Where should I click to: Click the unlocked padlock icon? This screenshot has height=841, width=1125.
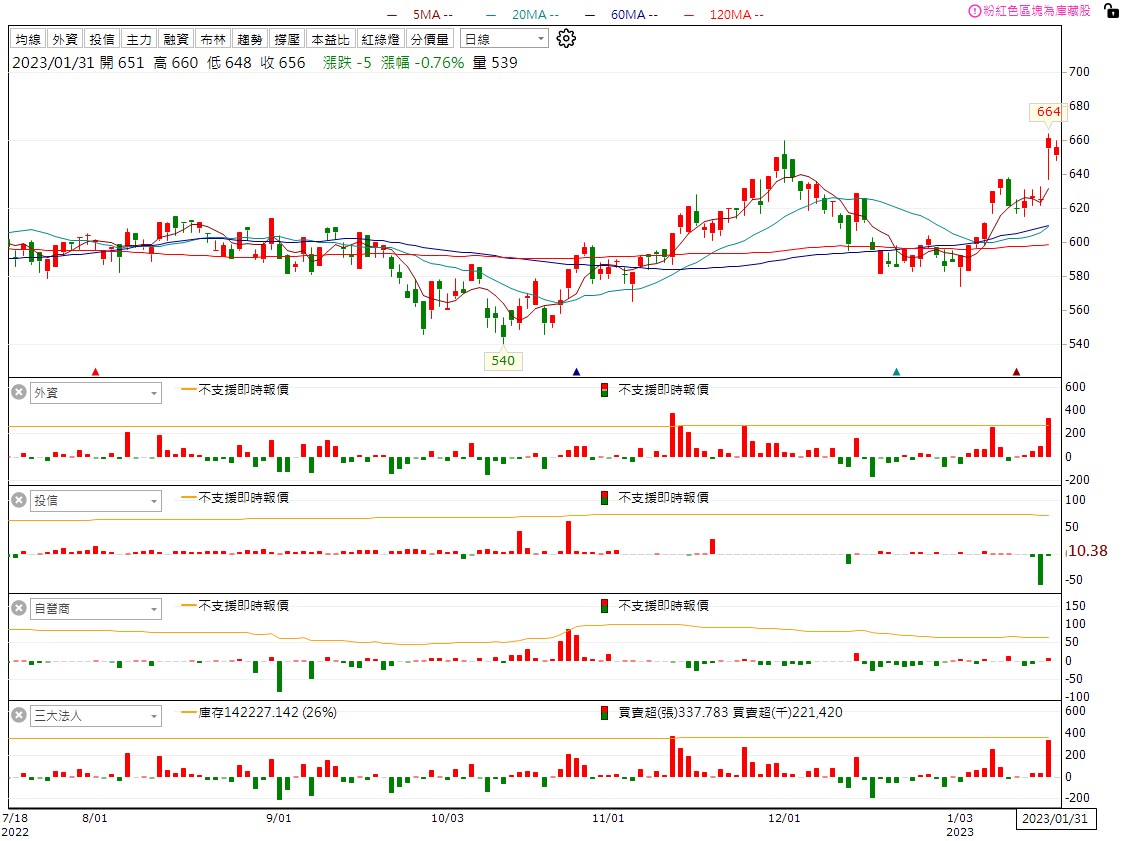tap(1111, 11)
